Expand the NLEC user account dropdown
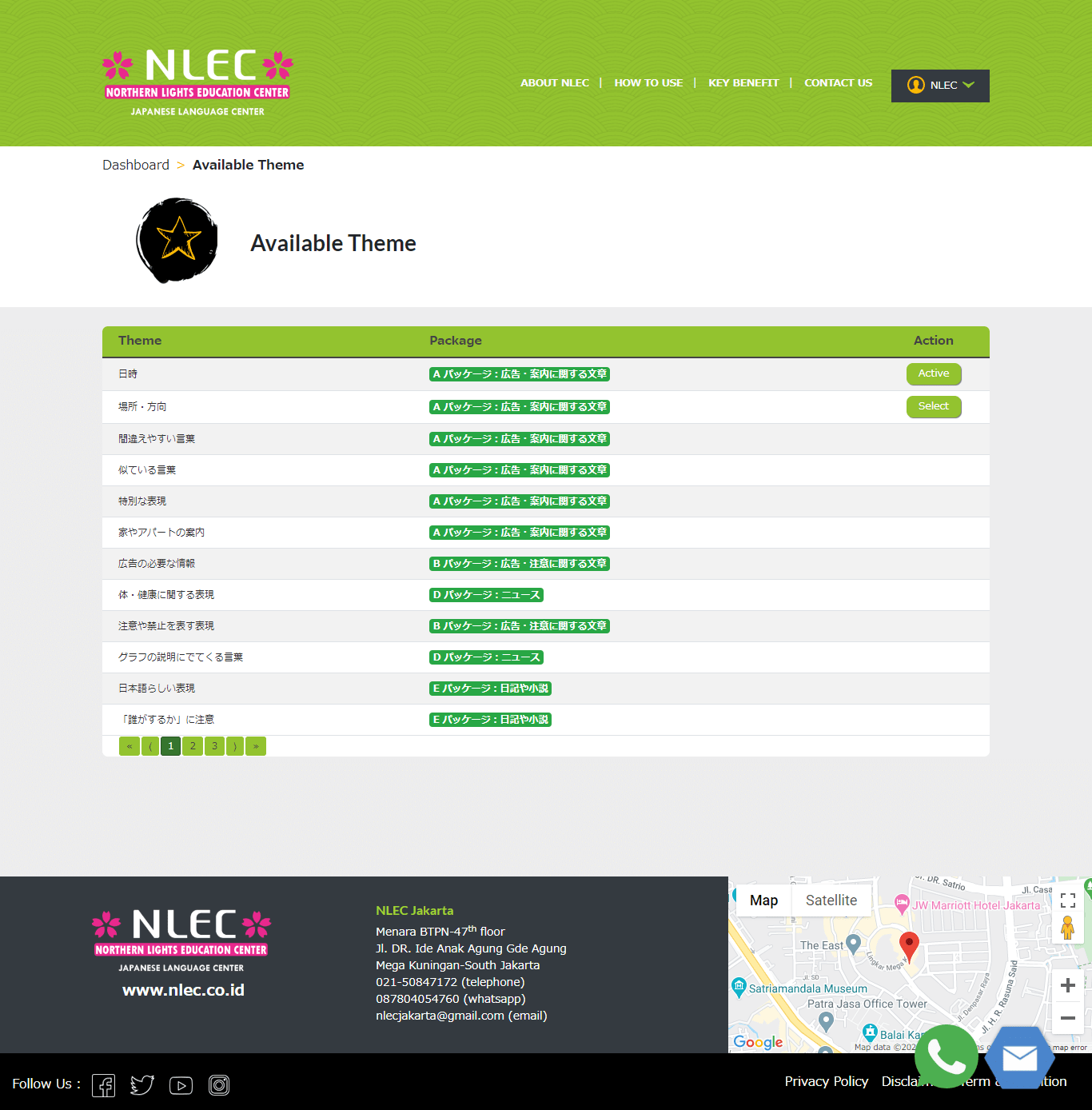Image resolution: width=1092 pixels, height=1110 pixels. (x=940, y=86)
